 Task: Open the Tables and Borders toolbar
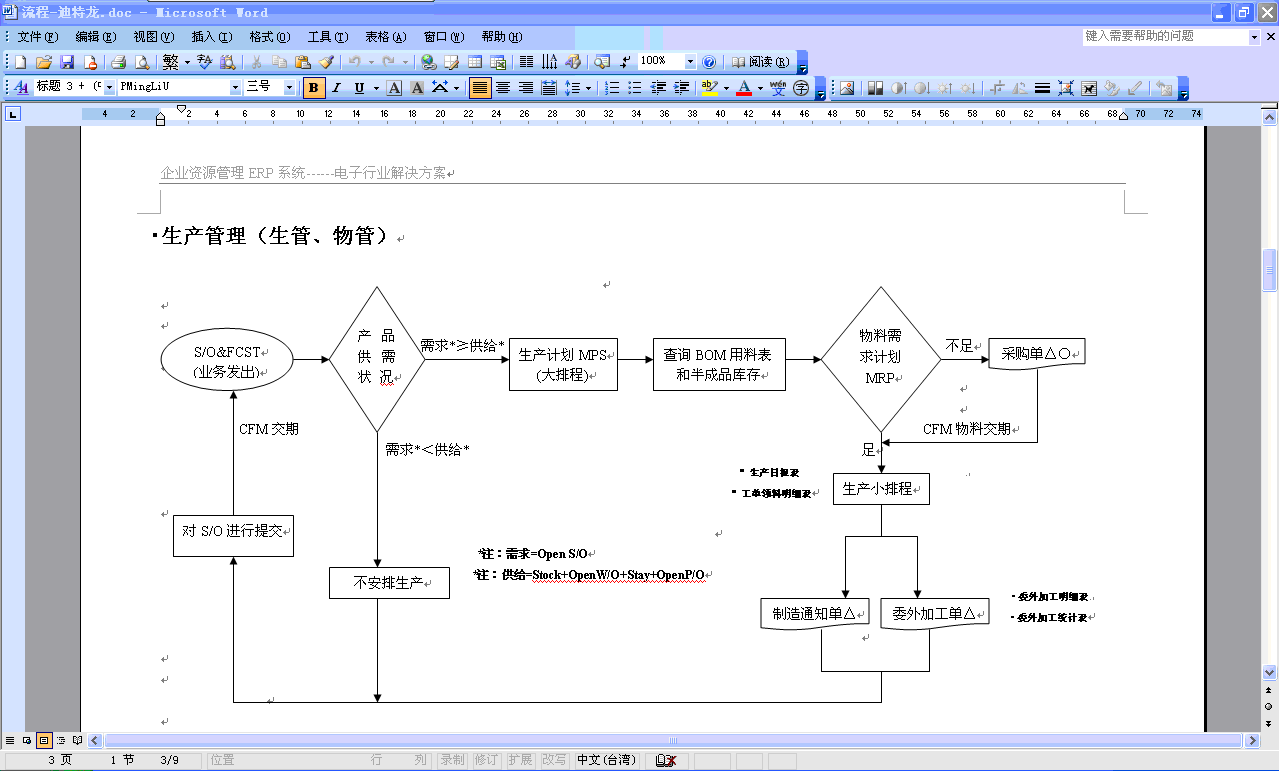click(x=452, y=62)
